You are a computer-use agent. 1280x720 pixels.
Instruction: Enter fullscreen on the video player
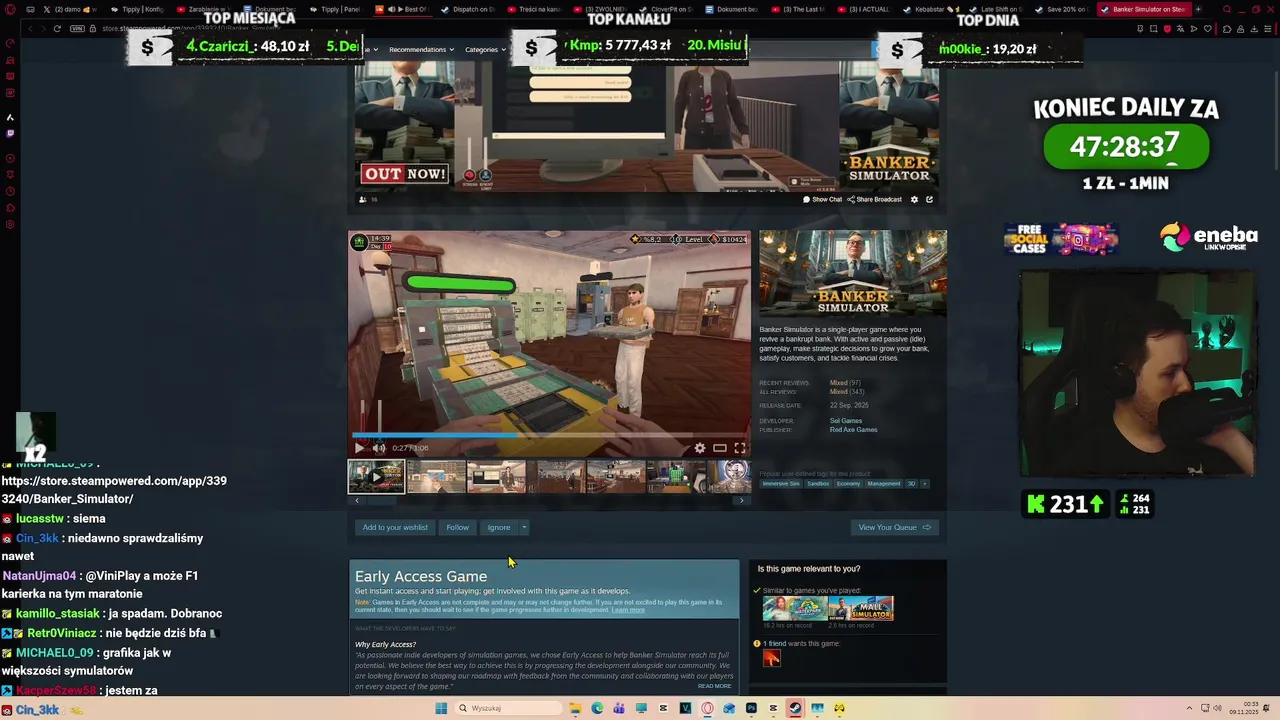[739, 448]
